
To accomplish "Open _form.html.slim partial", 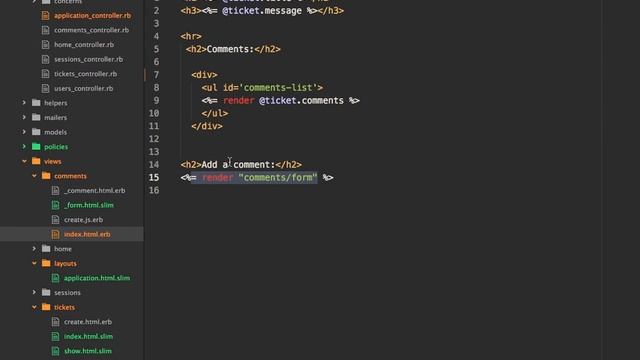I will tap(89, 205).
